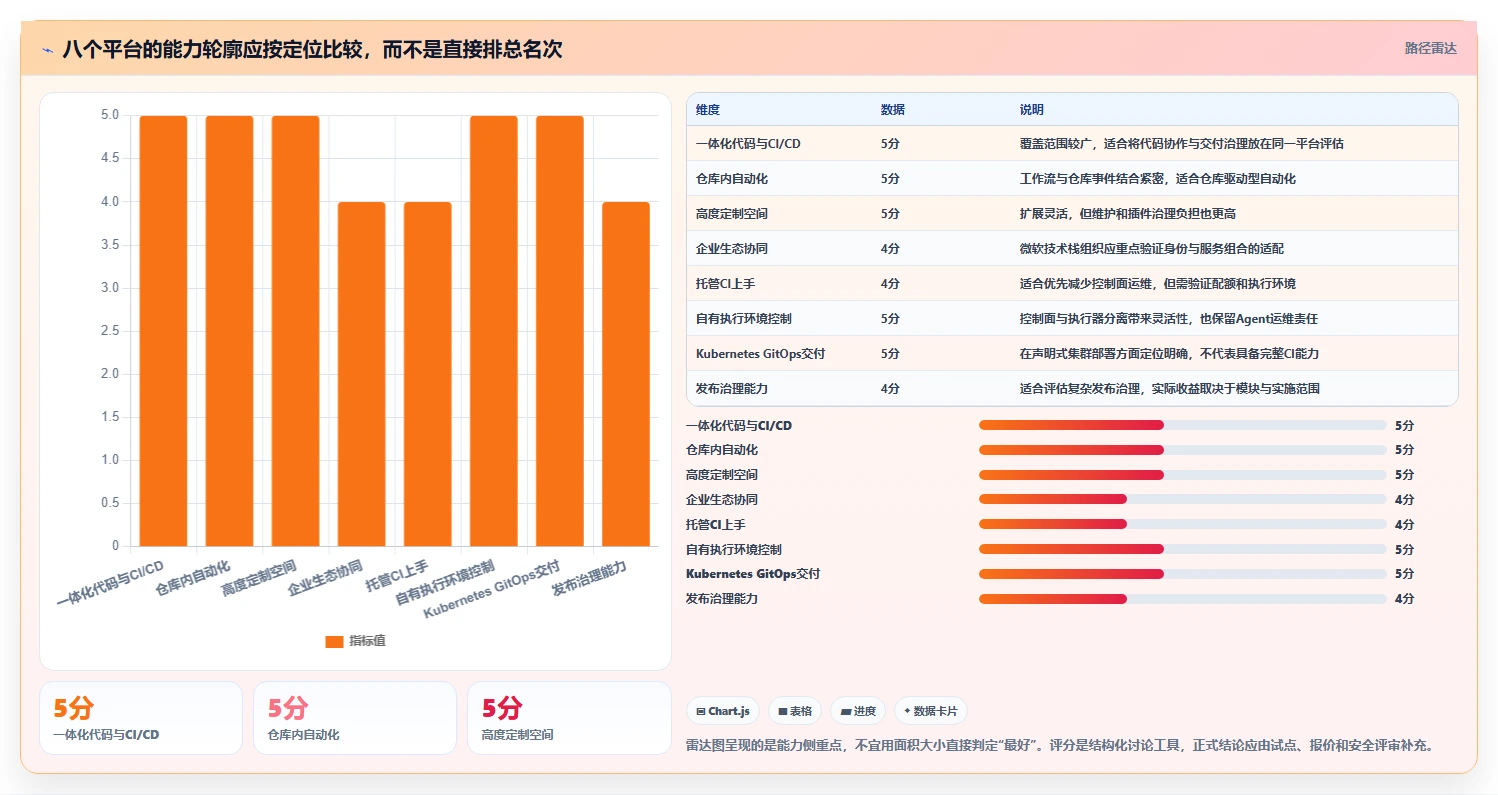The image size is (1498, 795).
Task: Click the 数据 column header
Action: [893, 109]
